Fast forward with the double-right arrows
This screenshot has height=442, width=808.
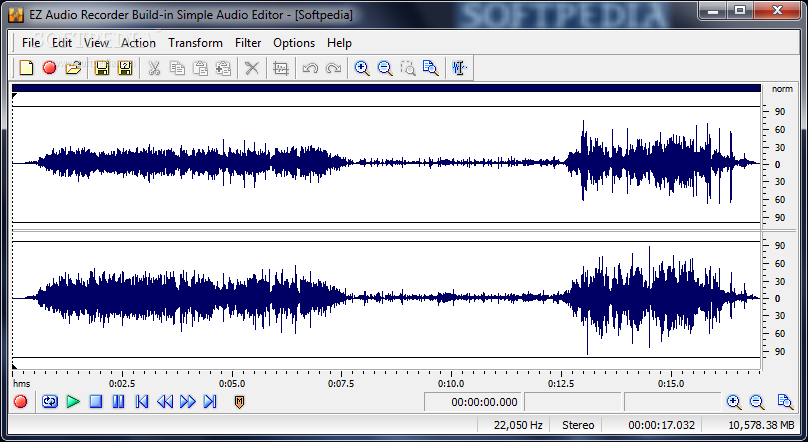click(x=188, y=402)
